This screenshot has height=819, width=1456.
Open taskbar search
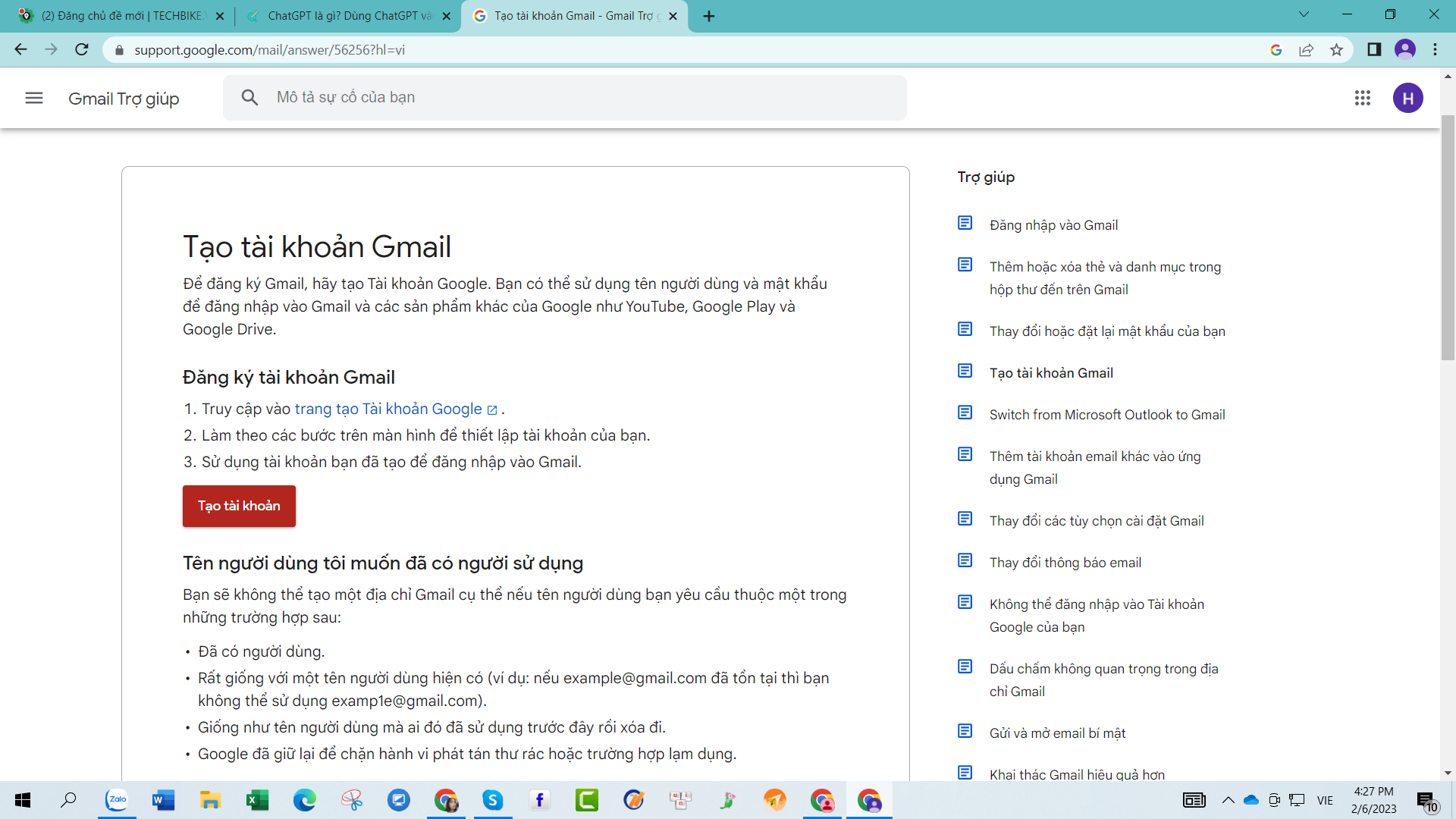[x=68, y=800]
